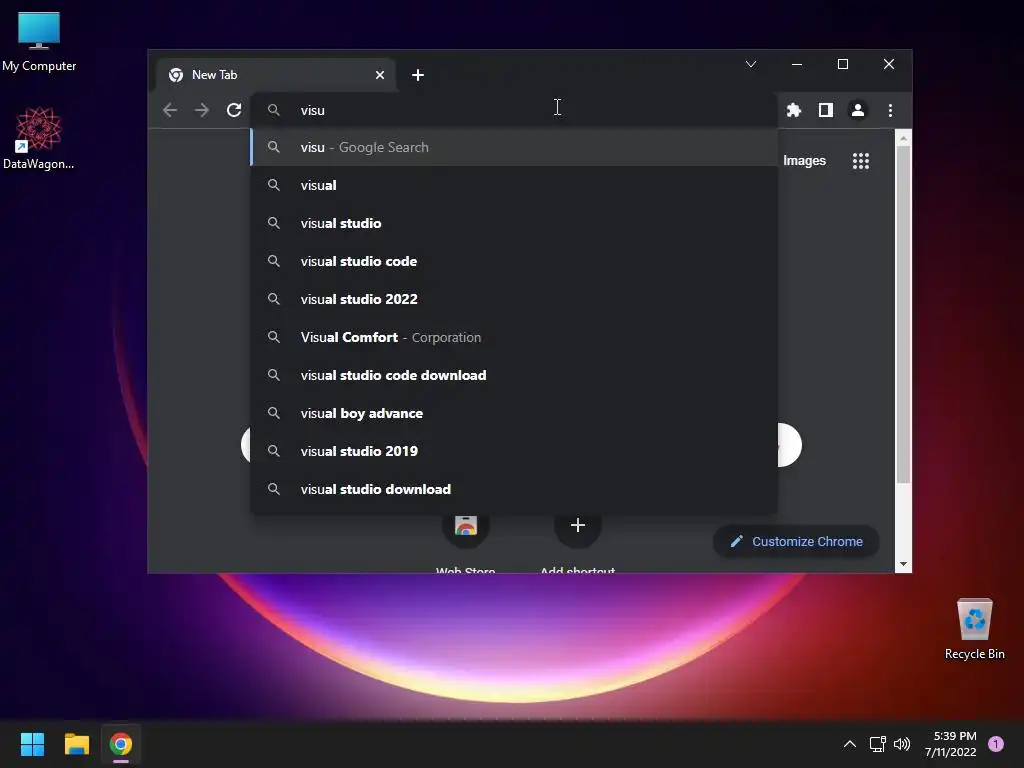The height and width of the screenshot is (768, 1024).
Task: Select the visual studio suggestion
Action: click(513, 223)
